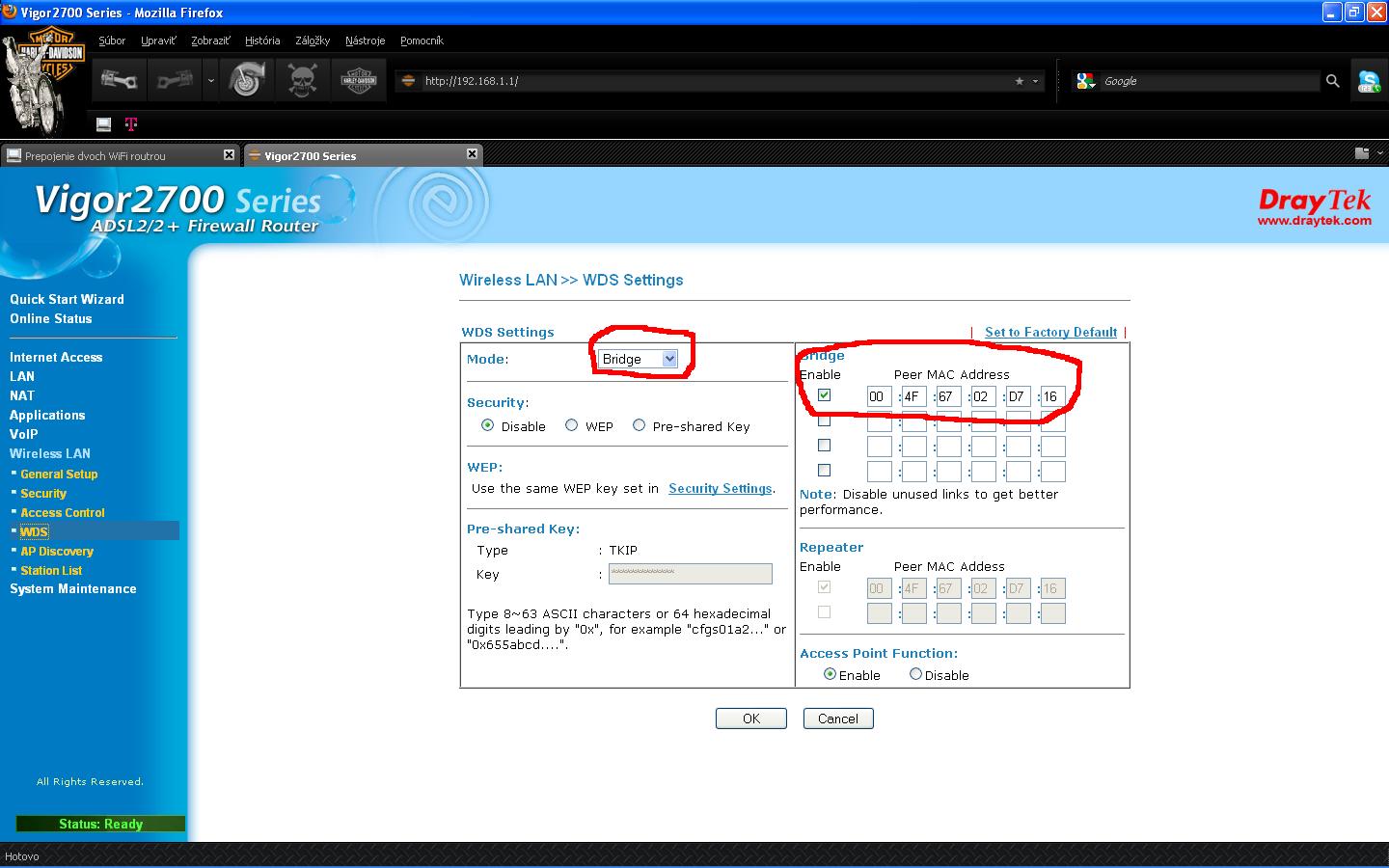Screen dimensions: 1389x868
Task: Open Access Control under Wireless LAN
Action: (63, 512)
